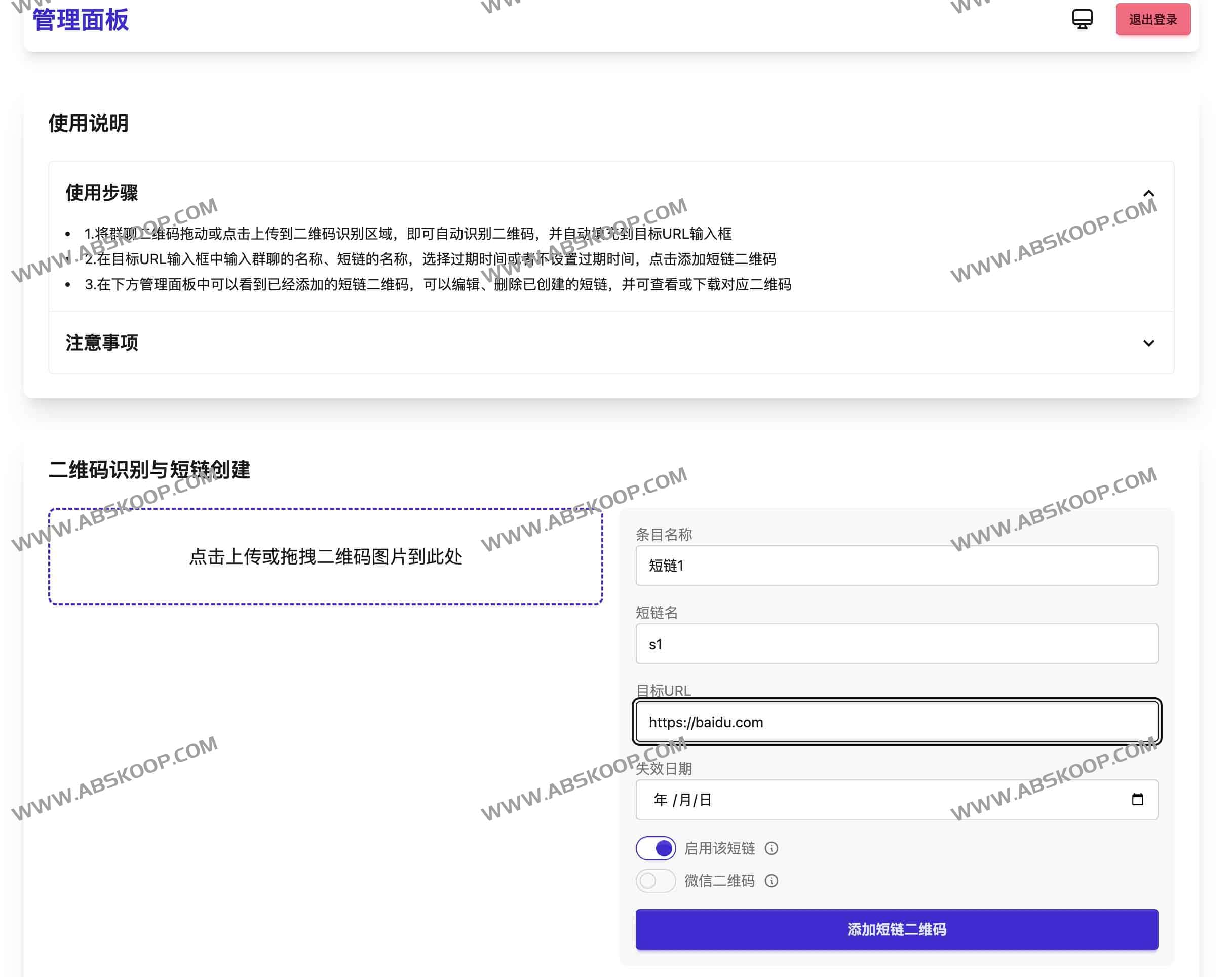The height and width of the screenshot is (977, 1232).
Task: Enable the 微信二维码 toggle
Action: (x=656, y=880)
